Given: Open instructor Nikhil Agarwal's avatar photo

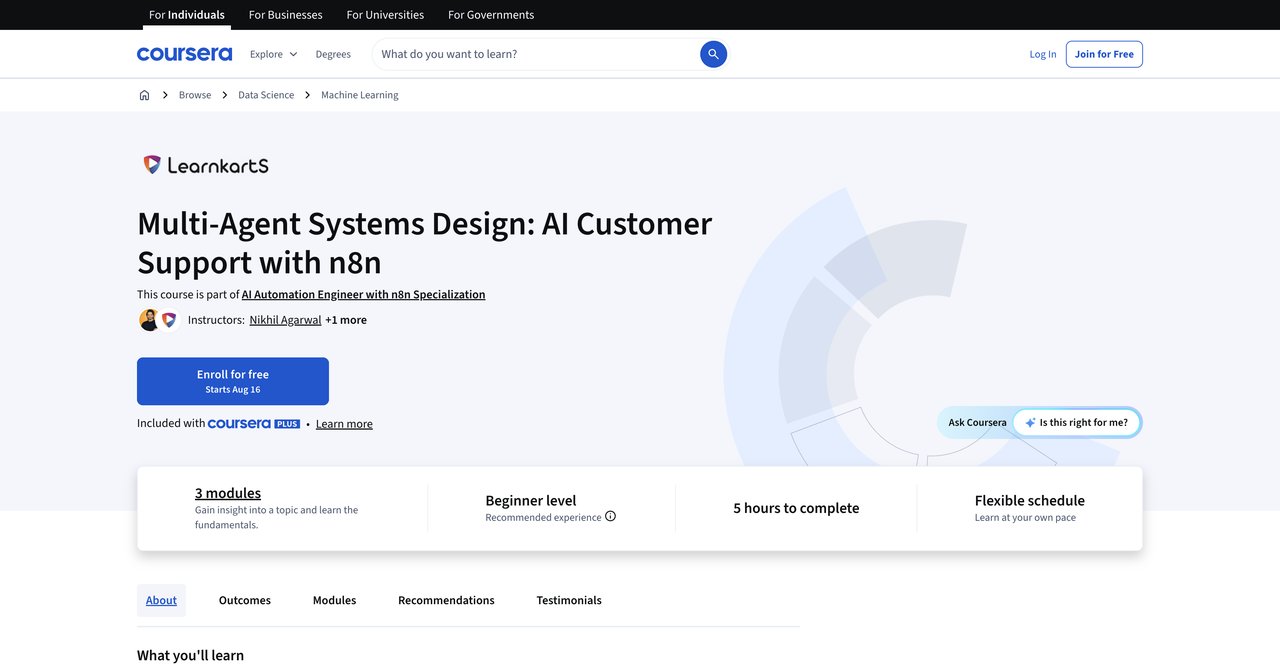Looking at the screenshot, I should pyautogui.click(x=149, y=320).
